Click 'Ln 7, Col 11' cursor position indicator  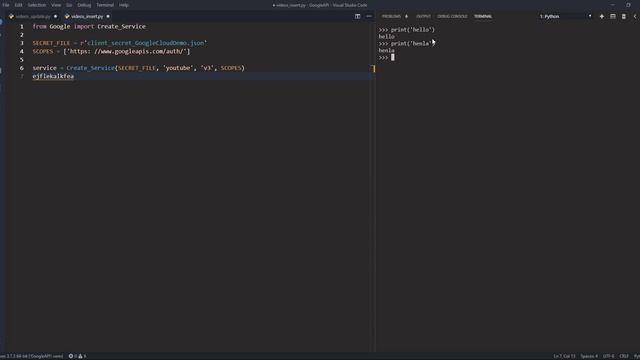[x=564, y=356]
